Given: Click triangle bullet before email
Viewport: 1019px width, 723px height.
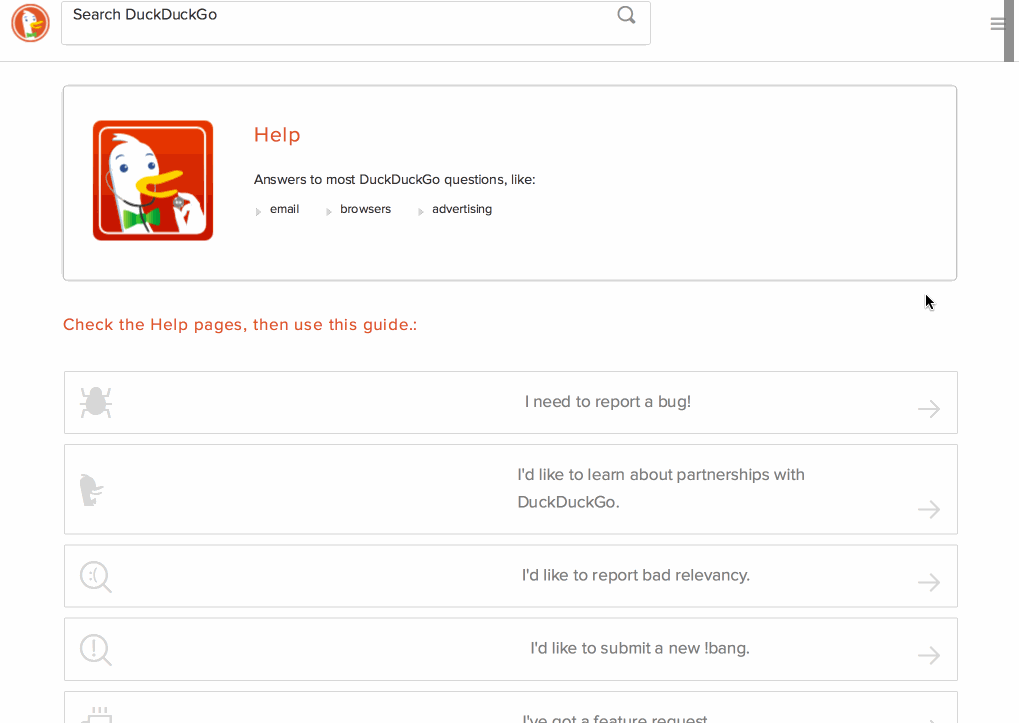Looking at the screenshot, I should pos(258,211).
